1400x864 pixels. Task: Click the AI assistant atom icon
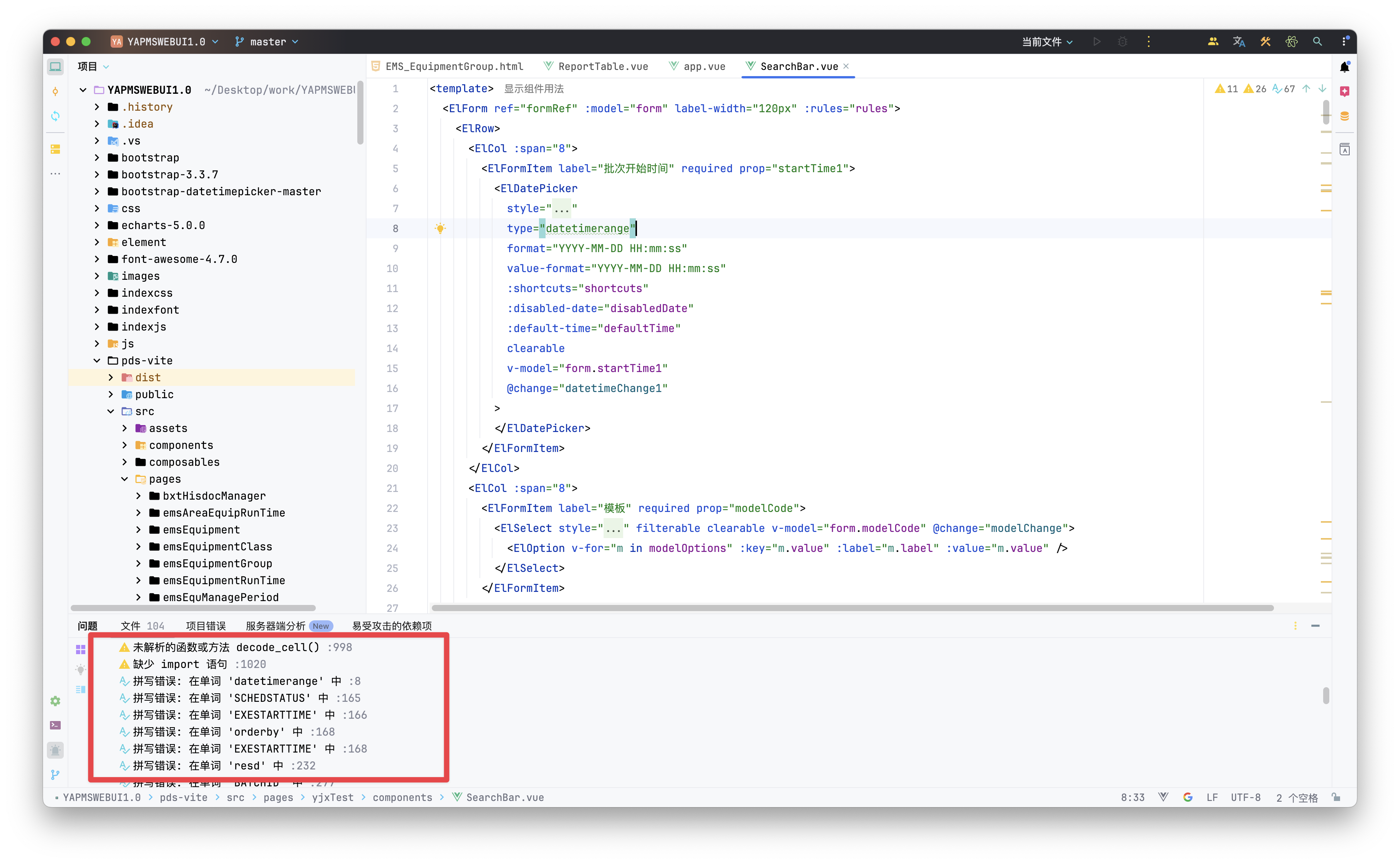(1292, 42)
